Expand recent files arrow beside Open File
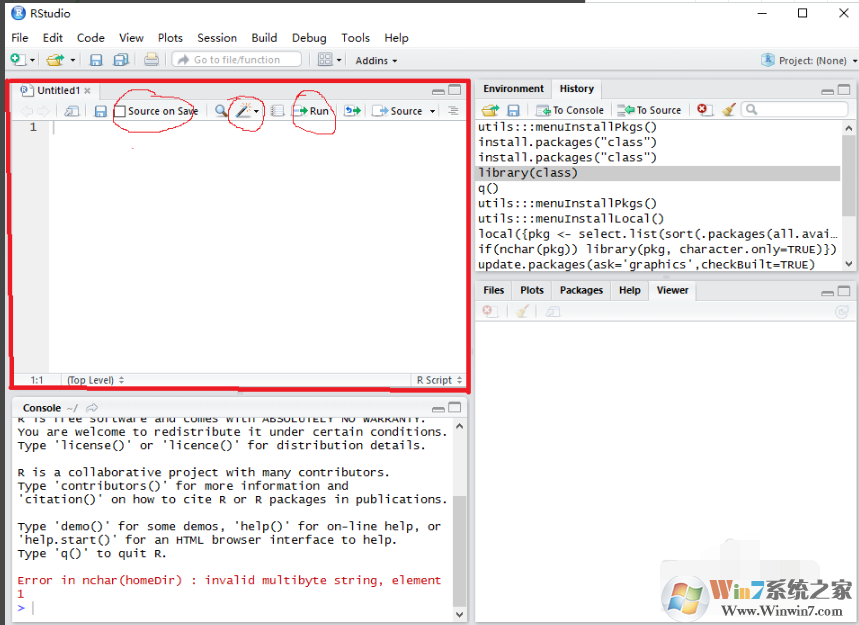Viewport: 859px width, 625px height. [72, 60]
